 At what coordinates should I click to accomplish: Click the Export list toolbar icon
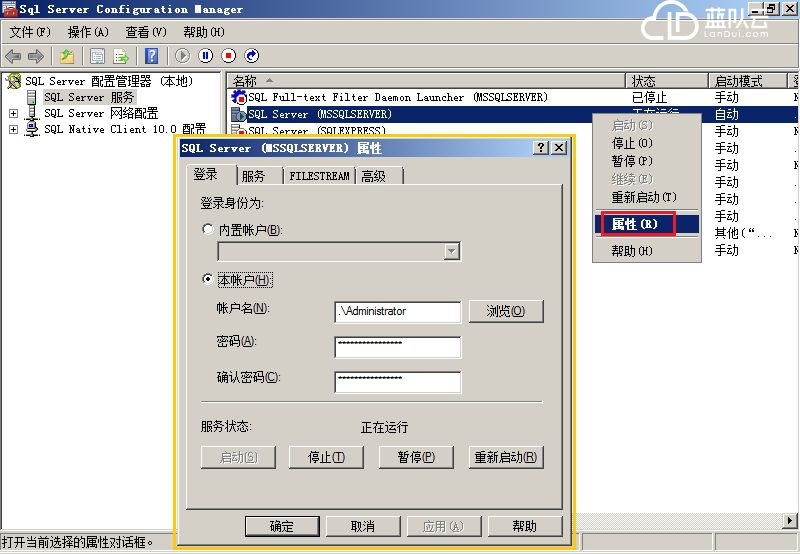[121, 56]
